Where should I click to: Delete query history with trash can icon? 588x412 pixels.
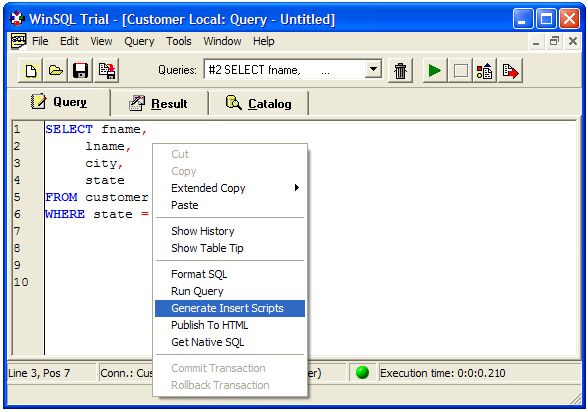tap(400, 70)
